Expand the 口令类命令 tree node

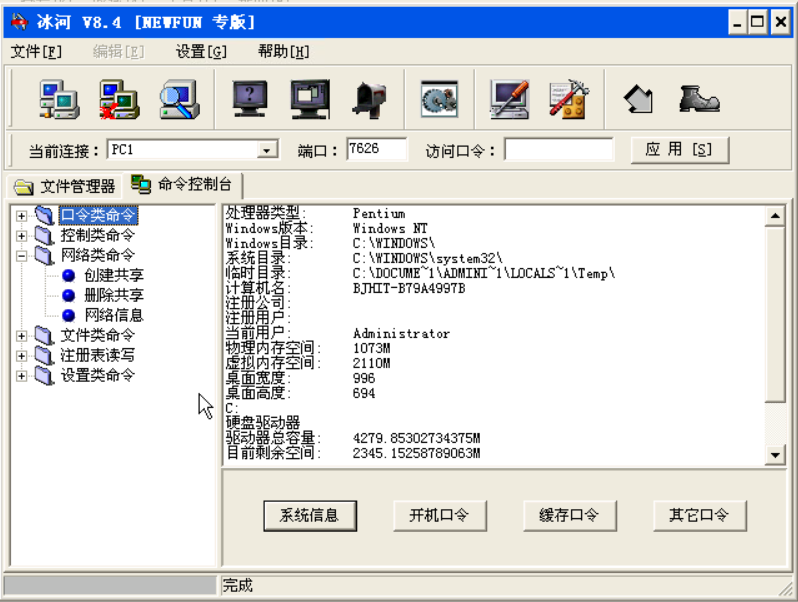[x=21, y=216]
